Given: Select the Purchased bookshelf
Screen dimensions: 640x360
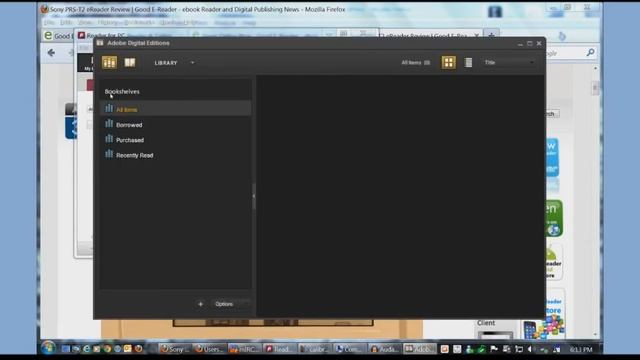Looking at the screenshot, I should (176, 140).
